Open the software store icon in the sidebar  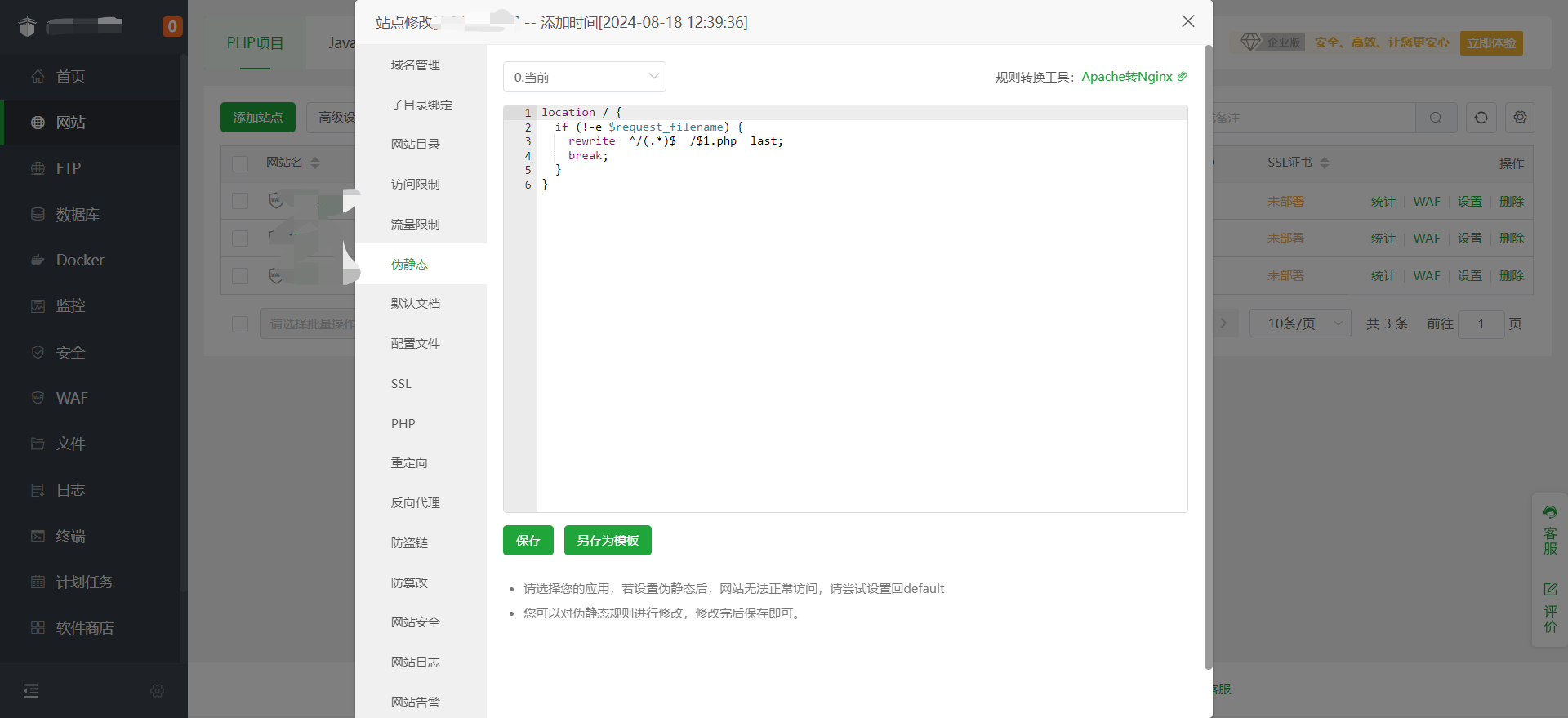[38, 627]
